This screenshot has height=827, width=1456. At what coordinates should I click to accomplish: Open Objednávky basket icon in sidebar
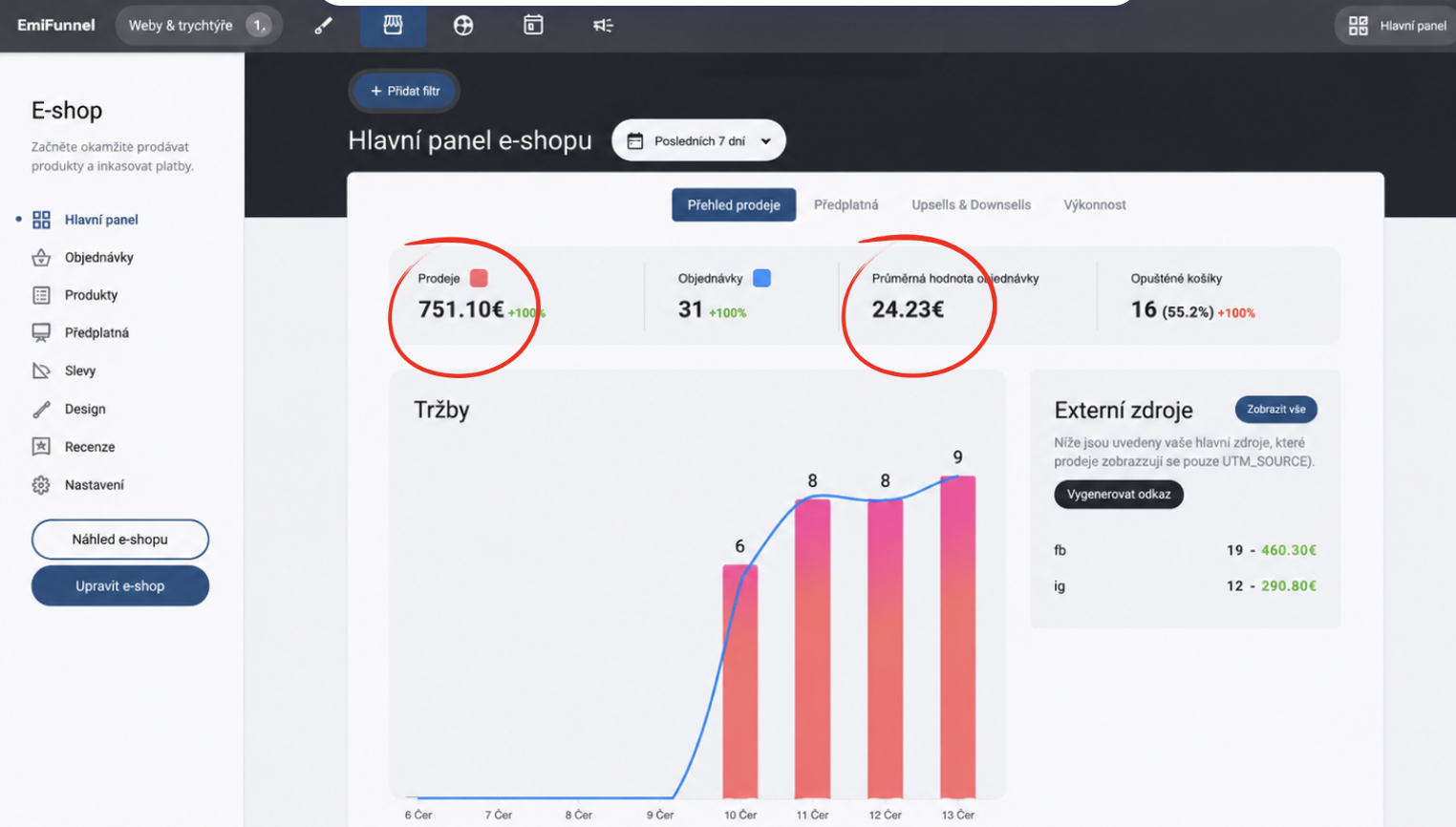[x=41, y=258]
